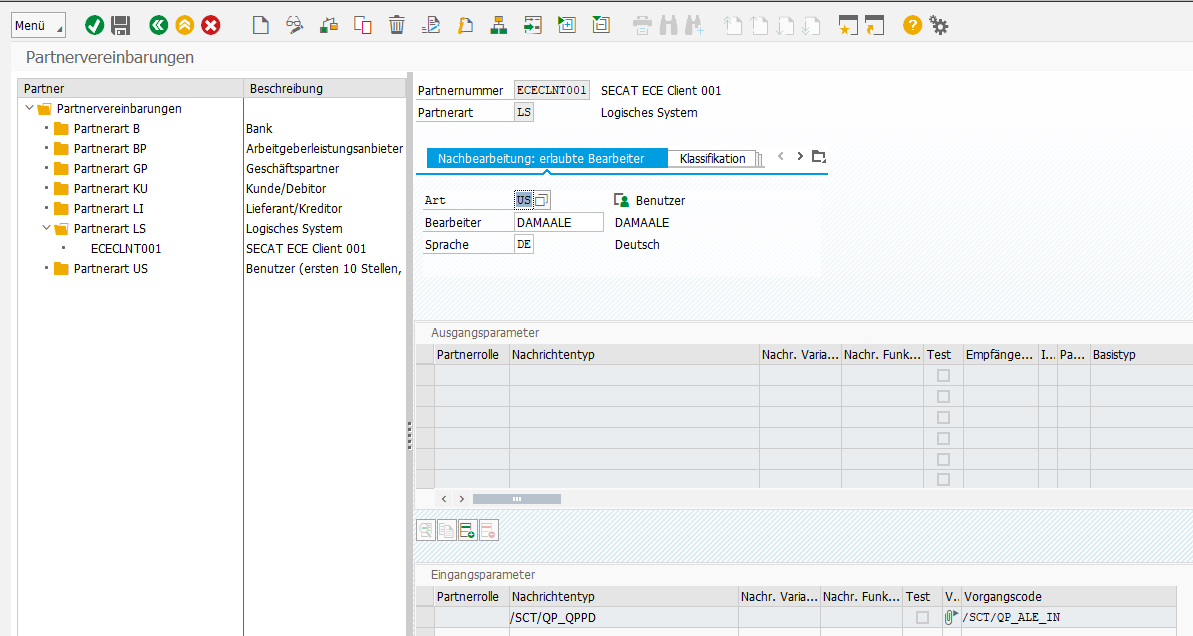Collapse the Partnerart LS tree node
Viewport: 1193px width, 636px height.
[46, 229]
